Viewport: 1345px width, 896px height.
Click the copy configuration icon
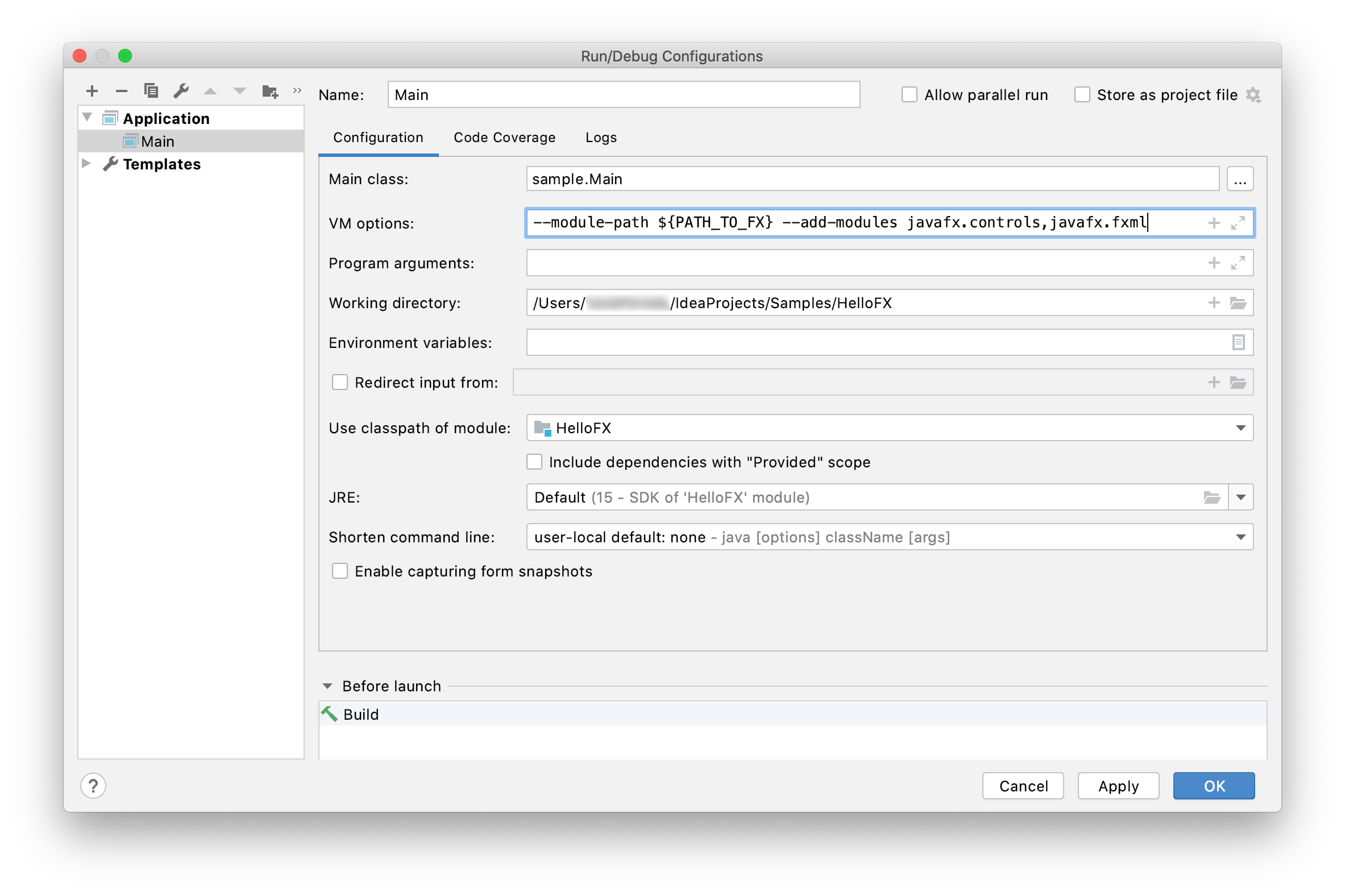151,91
